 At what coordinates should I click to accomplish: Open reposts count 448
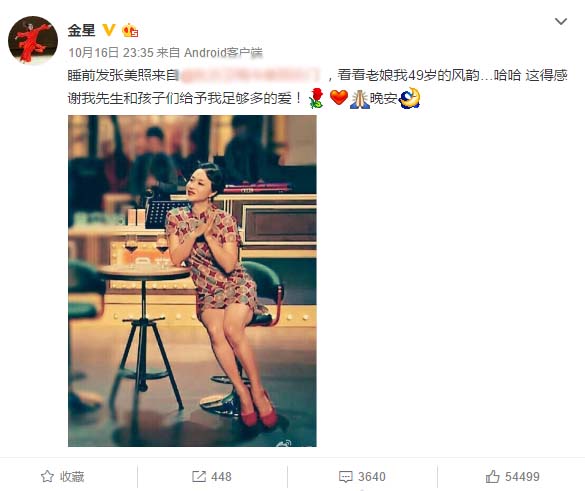[x=212, y=476]
